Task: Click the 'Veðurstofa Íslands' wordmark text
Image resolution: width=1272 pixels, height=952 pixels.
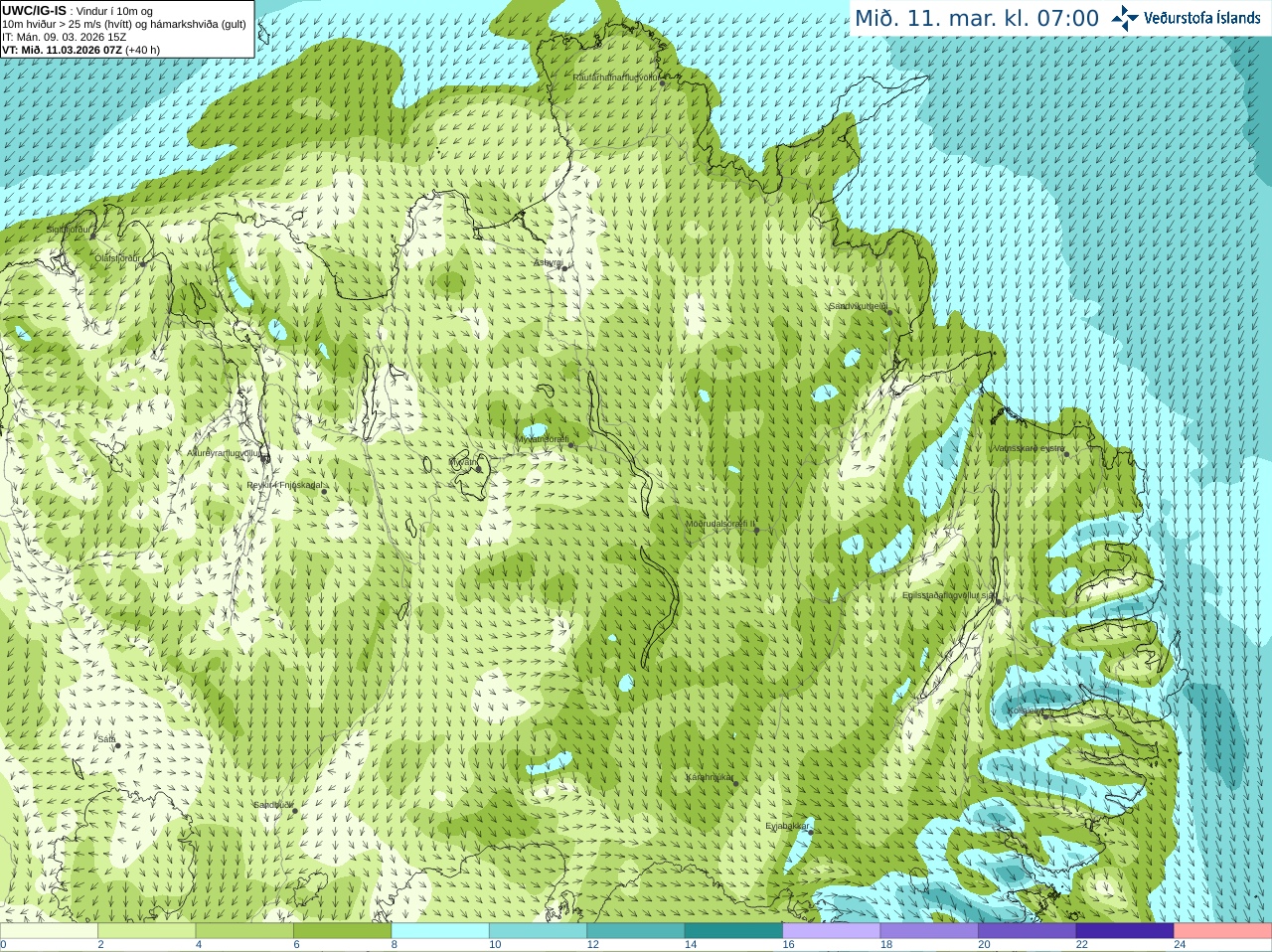Action: coord(1202,18)
